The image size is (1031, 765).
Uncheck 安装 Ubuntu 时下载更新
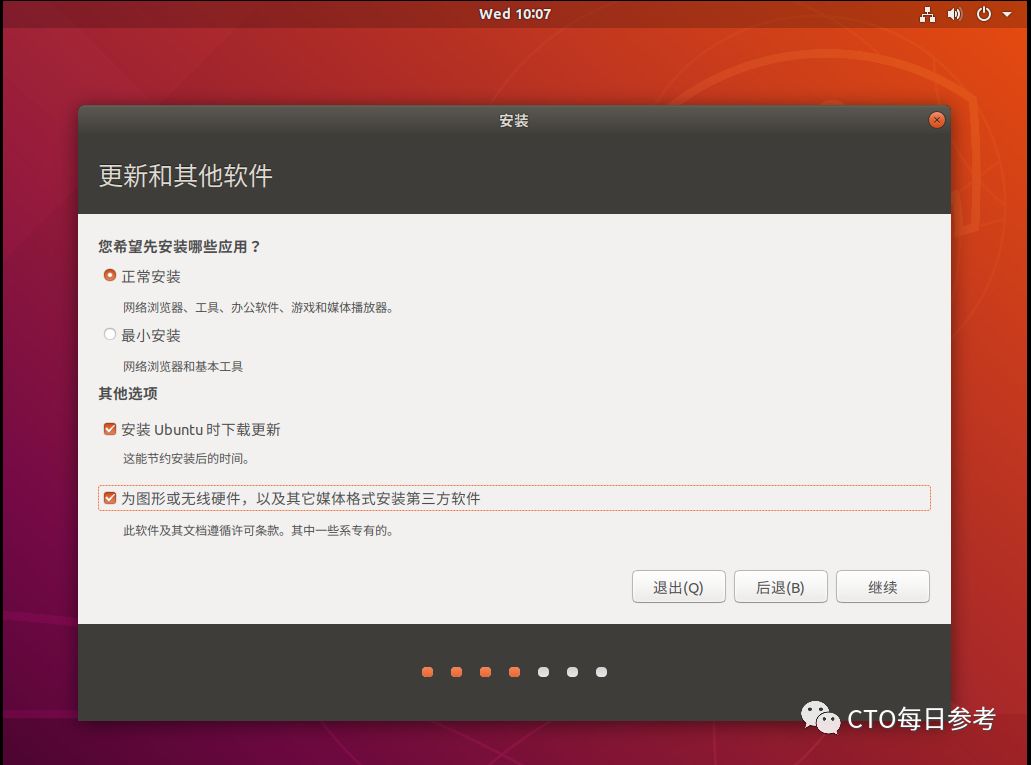click(x=109, y=428)
